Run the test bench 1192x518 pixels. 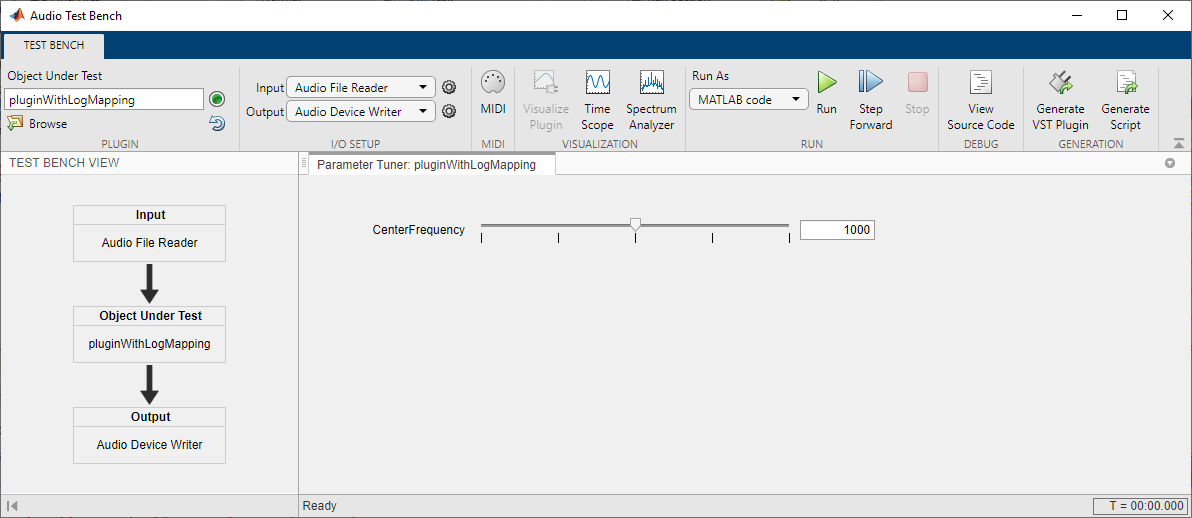click(826, 94)
